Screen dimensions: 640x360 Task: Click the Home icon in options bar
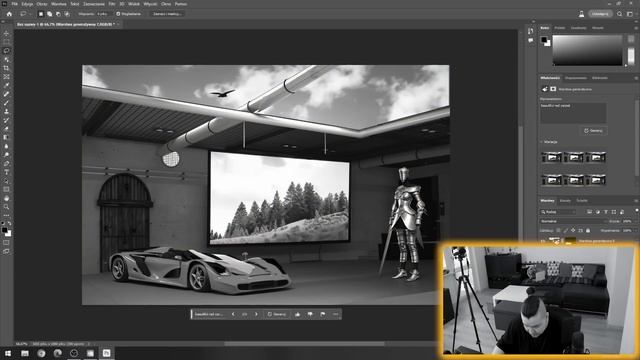point(9,14)
